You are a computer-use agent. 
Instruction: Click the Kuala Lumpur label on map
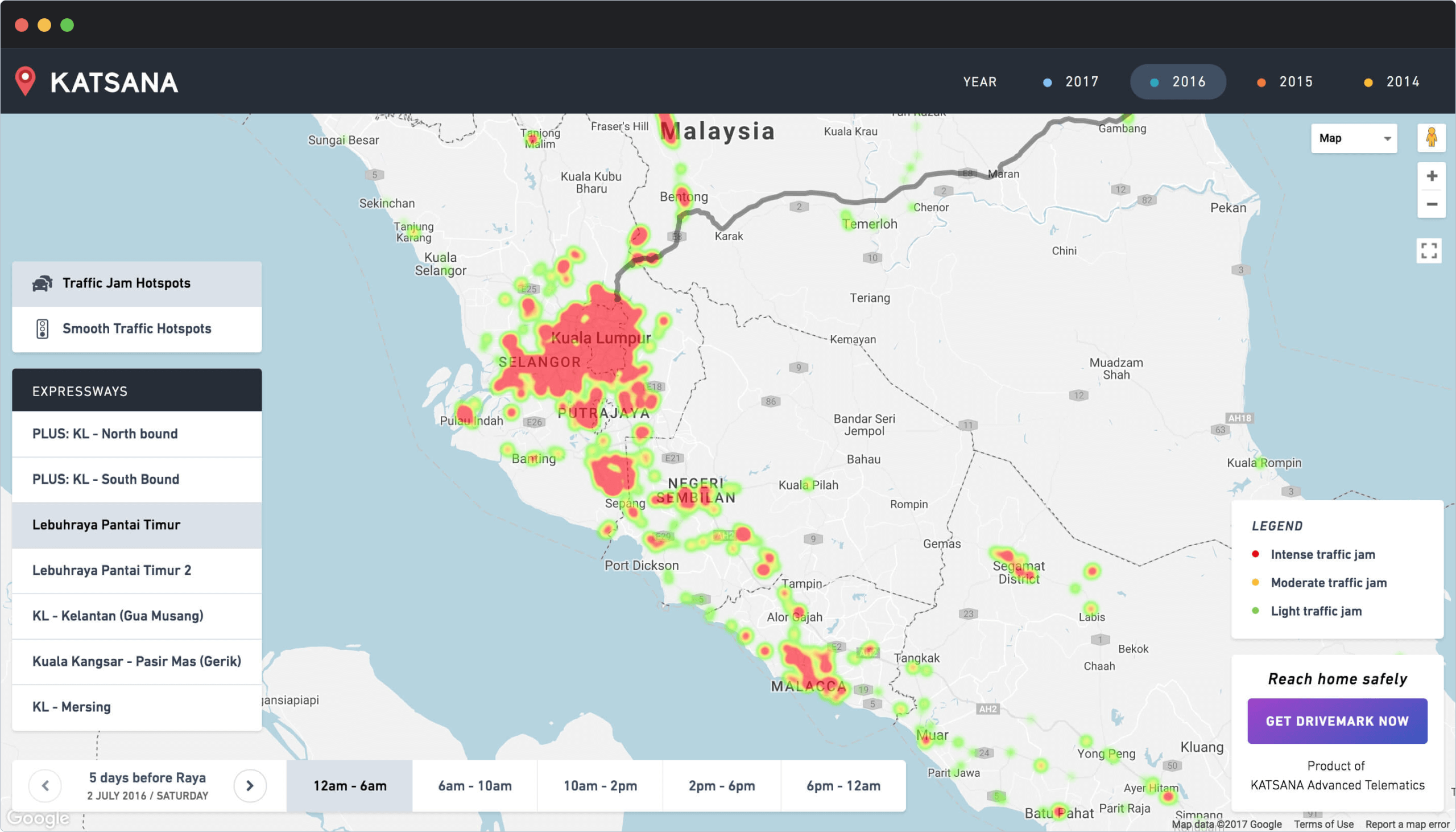pyautogui.click(x=601, y=337)
